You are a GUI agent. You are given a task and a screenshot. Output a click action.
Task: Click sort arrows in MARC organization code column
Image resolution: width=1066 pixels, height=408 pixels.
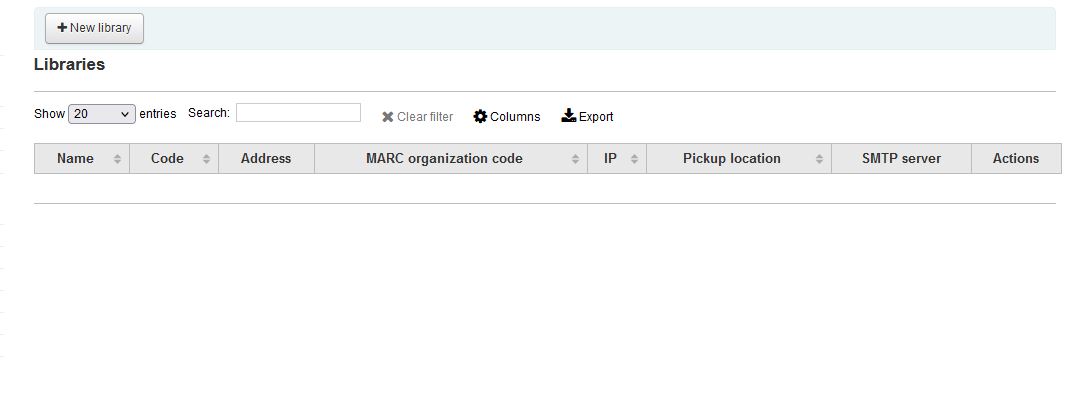(x=576, y=159)
